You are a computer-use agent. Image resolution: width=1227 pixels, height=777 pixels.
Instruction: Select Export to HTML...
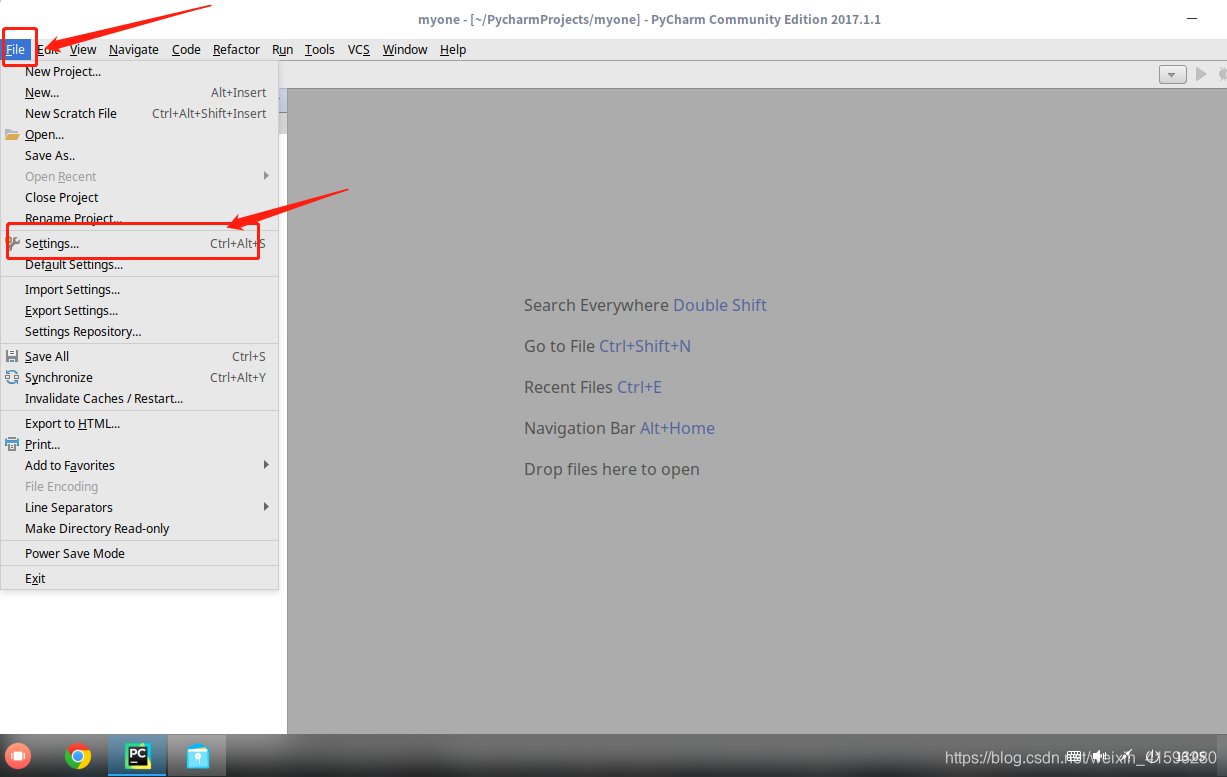pyautogui.click(x=139, y=423)
